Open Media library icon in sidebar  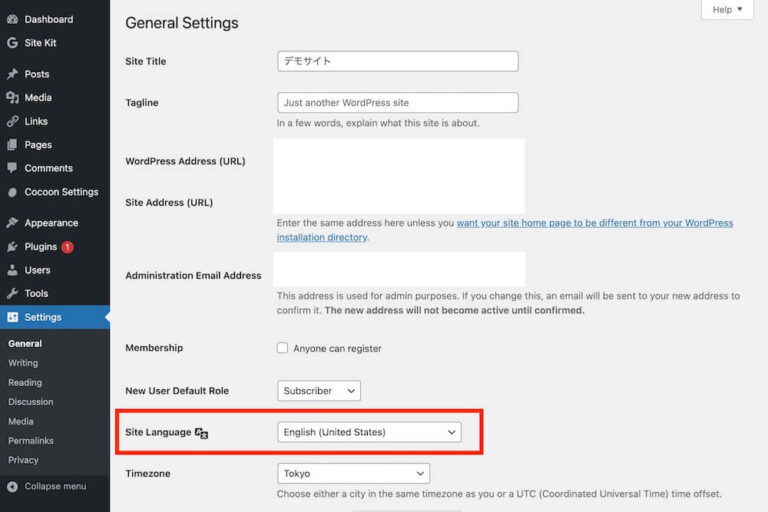[x=12, y=98]
